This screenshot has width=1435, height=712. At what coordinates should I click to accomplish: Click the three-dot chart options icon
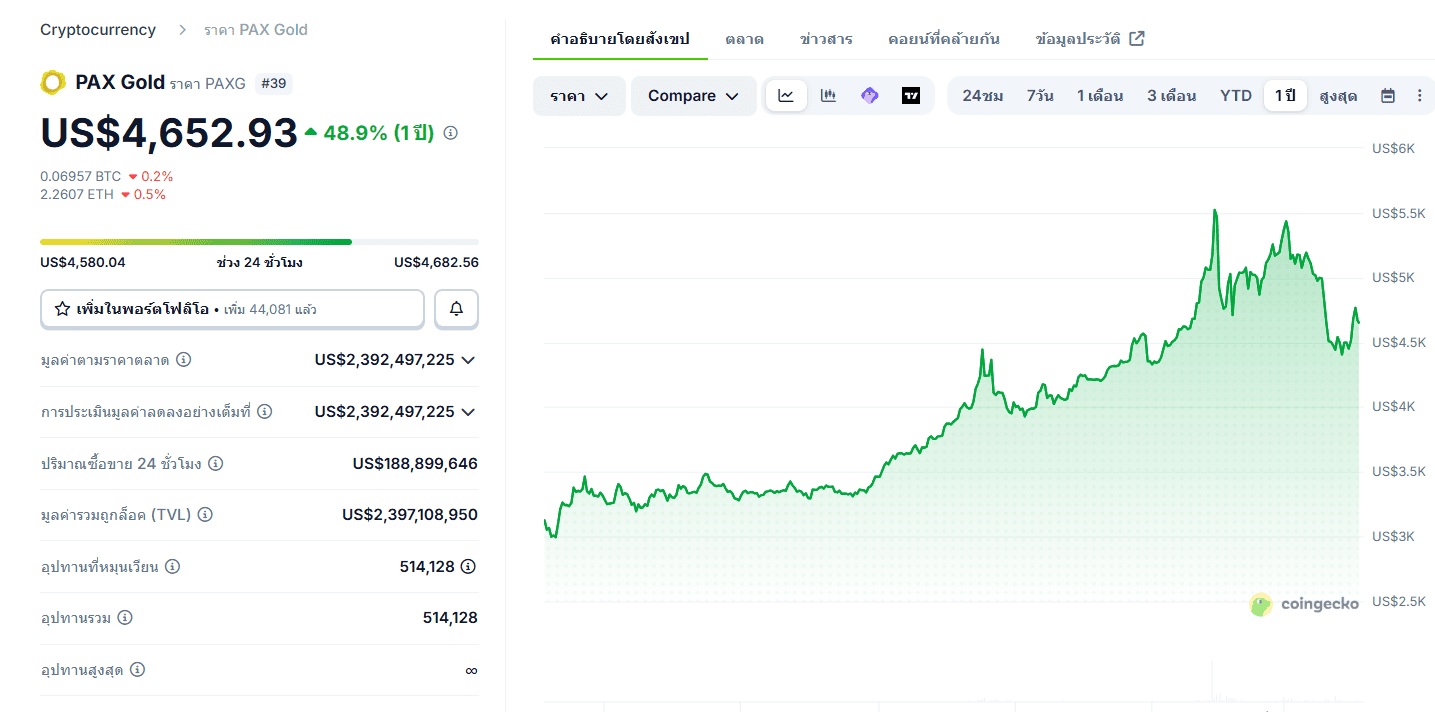tap(1419, 95)
